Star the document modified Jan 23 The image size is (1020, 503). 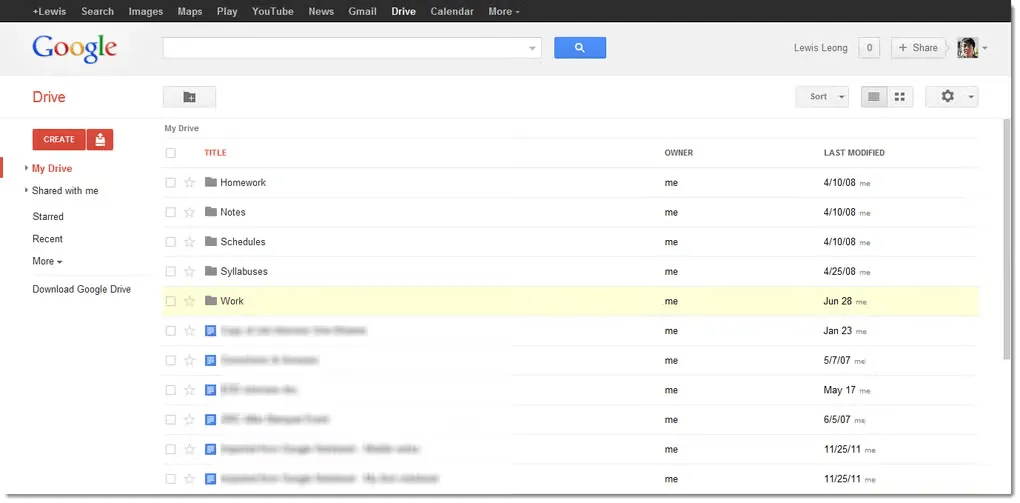click(x=189, y=331)
